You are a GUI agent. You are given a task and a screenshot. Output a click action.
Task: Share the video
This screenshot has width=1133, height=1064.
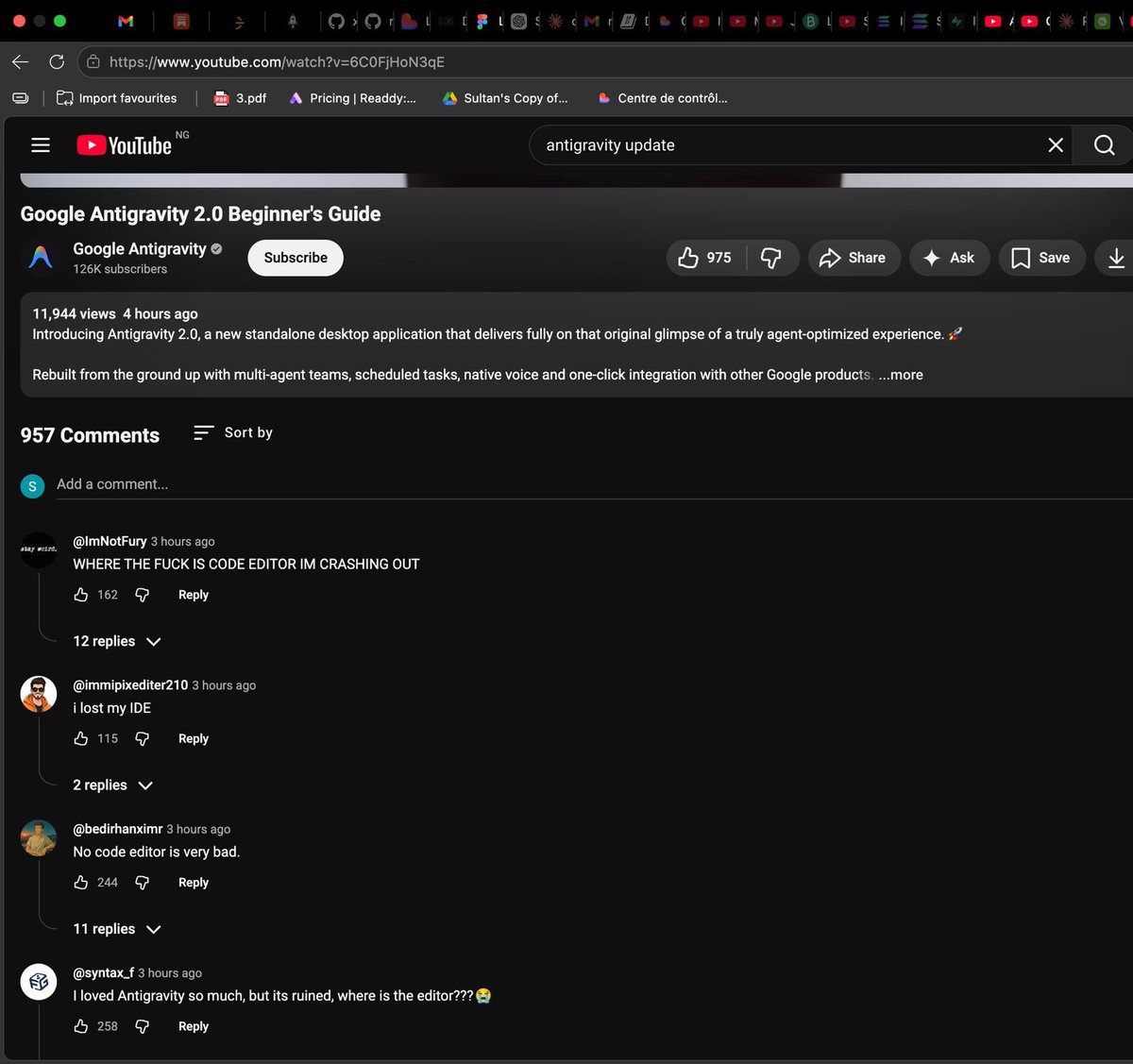[853, 258]
